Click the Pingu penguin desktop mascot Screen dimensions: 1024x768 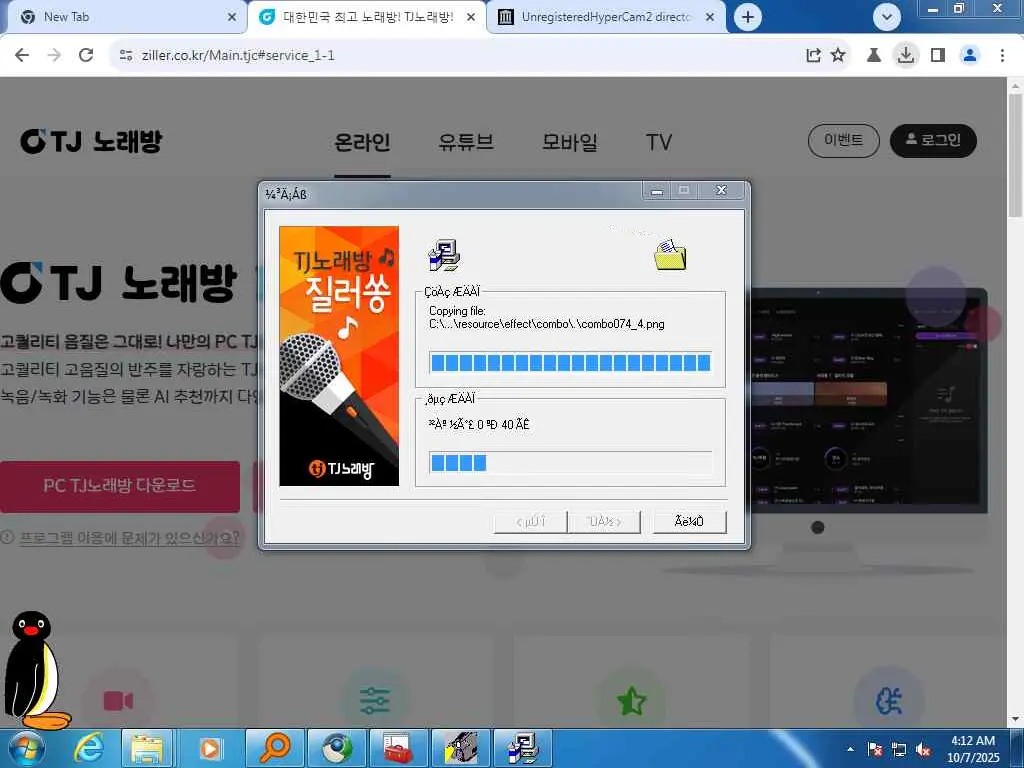pyautogui.click(x=36, y=670)
